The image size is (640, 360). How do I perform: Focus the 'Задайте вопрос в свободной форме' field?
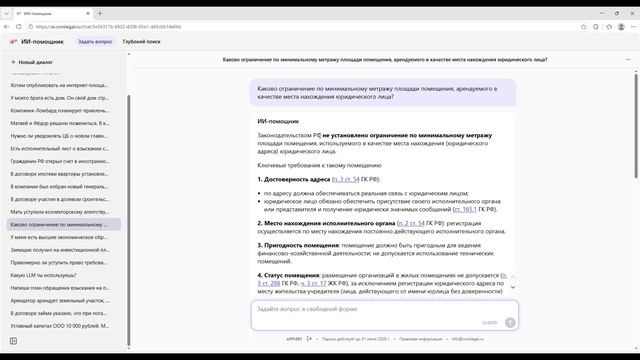coord(385,315)
